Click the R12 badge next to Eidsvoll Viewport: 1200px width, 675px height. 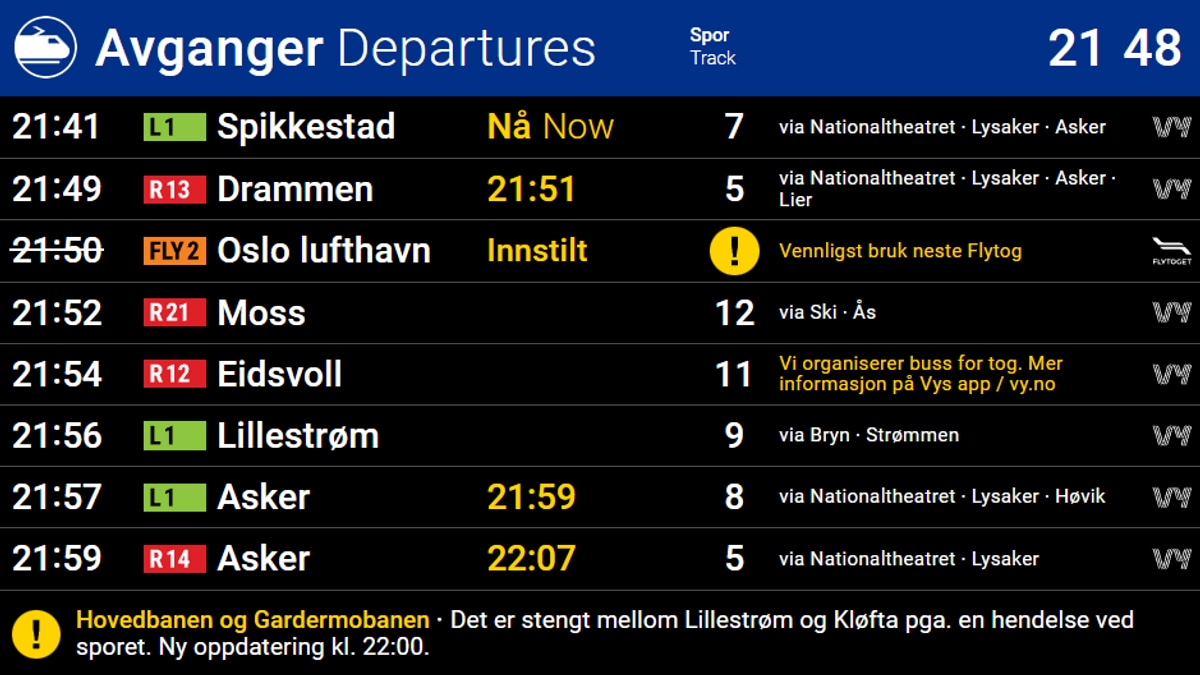[174, 374]
